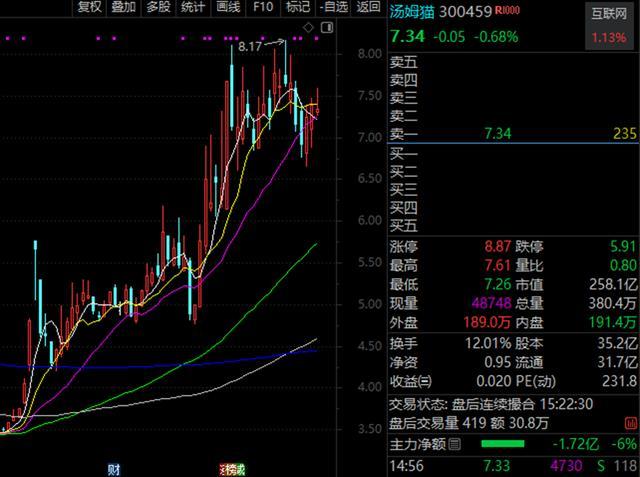Click the 返回 back button
This screenshot has width=640, height=477.
coord(368,7)
